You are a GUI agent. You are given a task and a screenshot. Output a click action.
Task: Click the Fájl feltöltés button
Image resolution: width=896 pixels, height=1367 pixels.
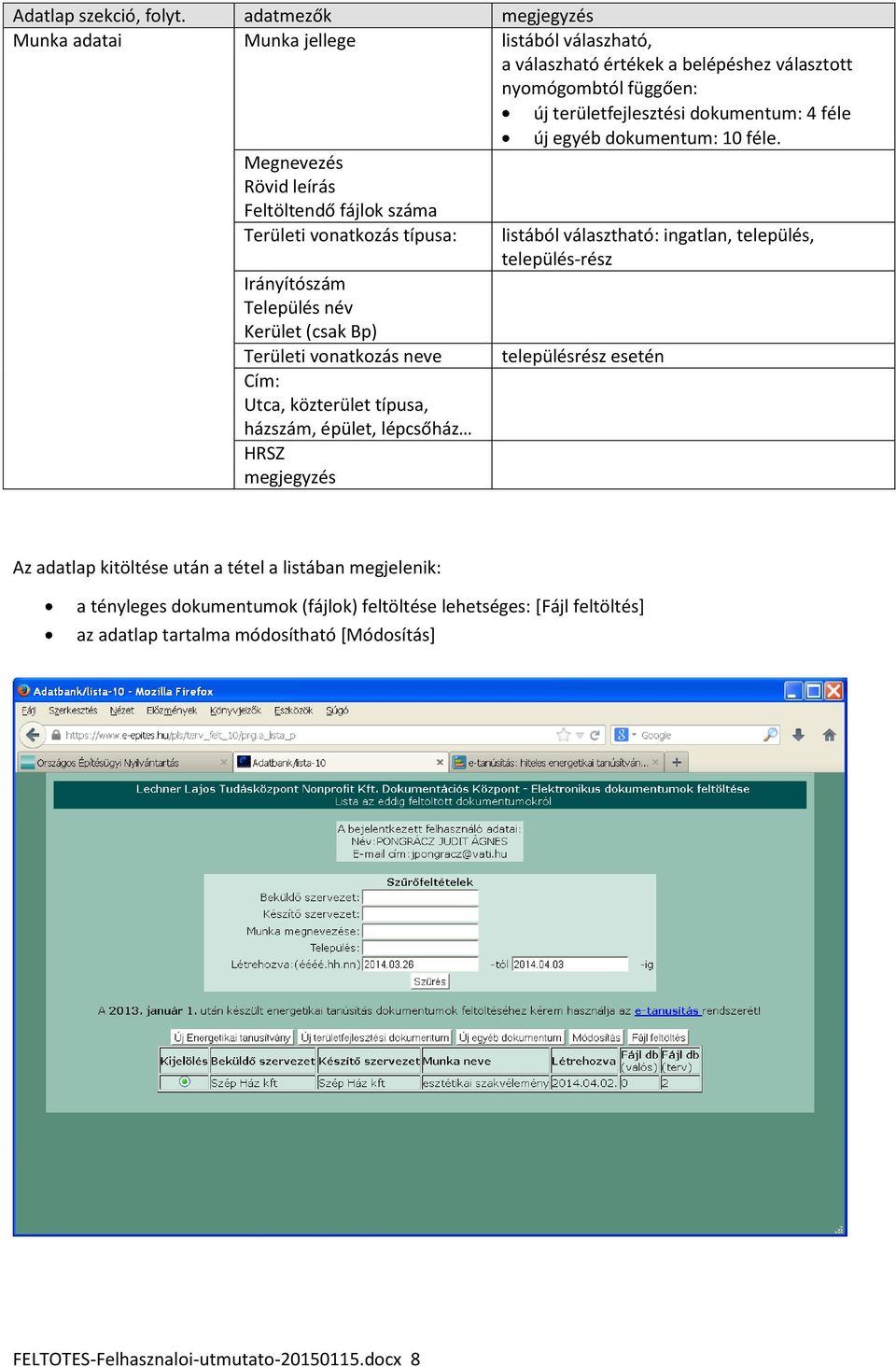pyautogui.click(x=659, y=1037)
